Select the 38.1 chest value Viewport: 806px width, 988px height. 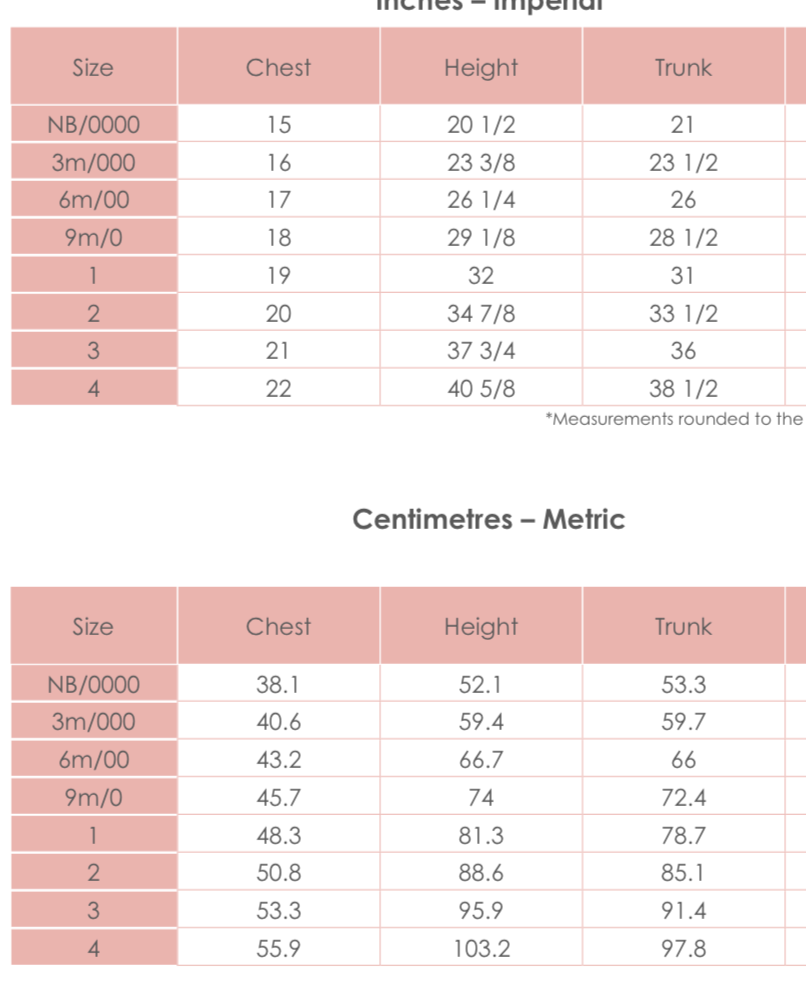[x=278, y=685]
